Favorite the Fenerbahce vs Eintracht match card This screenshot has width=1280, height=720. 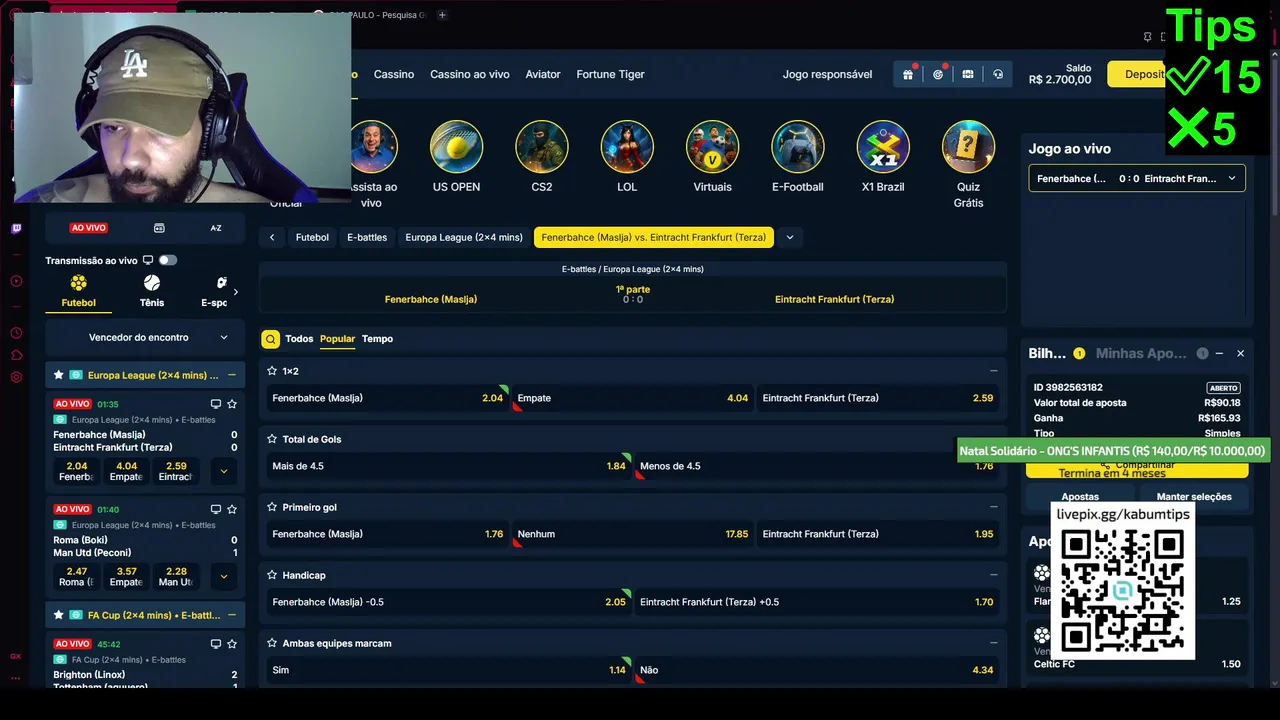pyautogui.click(x=232, y=404)
